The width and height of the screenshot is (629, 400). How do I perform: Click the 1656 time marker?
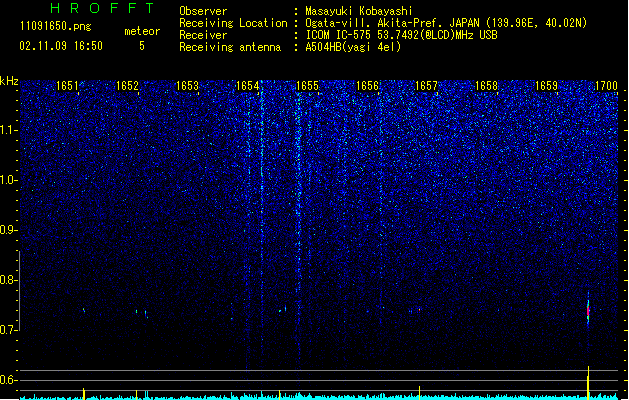click(367, 86)
